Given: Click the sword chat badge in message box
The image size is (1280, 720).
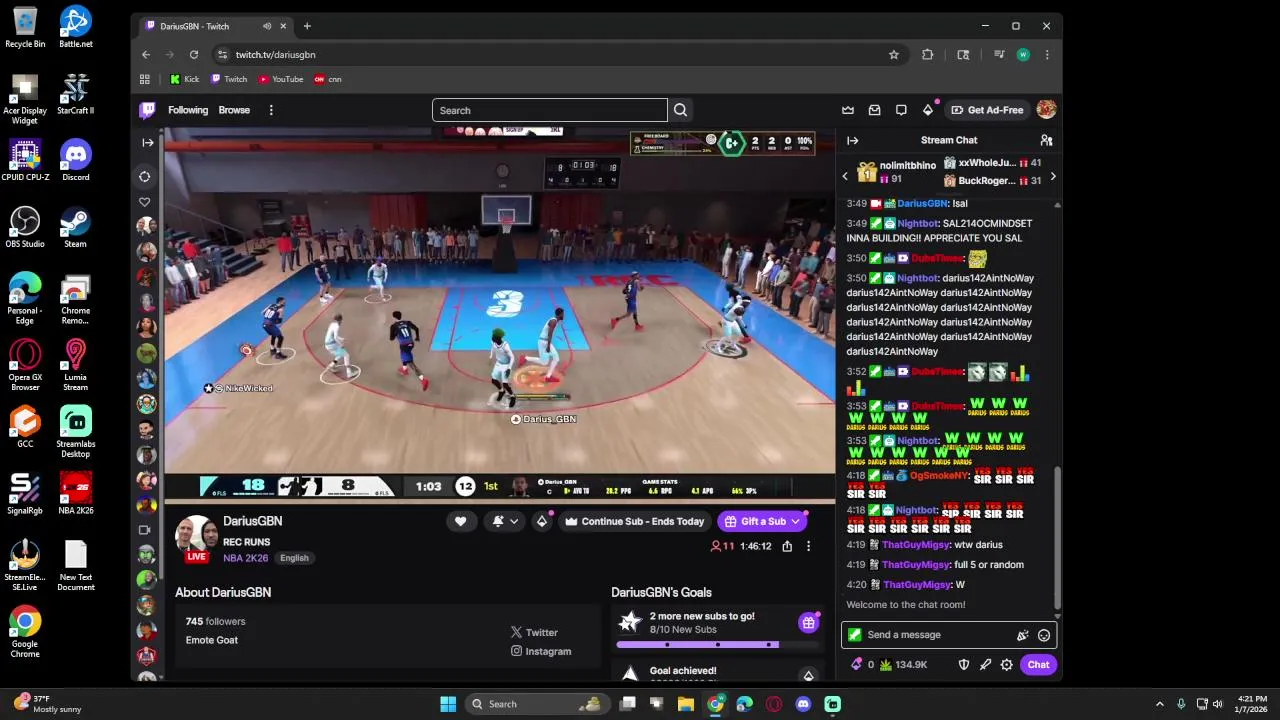Looking at the screenshot, I should [854, 634].
